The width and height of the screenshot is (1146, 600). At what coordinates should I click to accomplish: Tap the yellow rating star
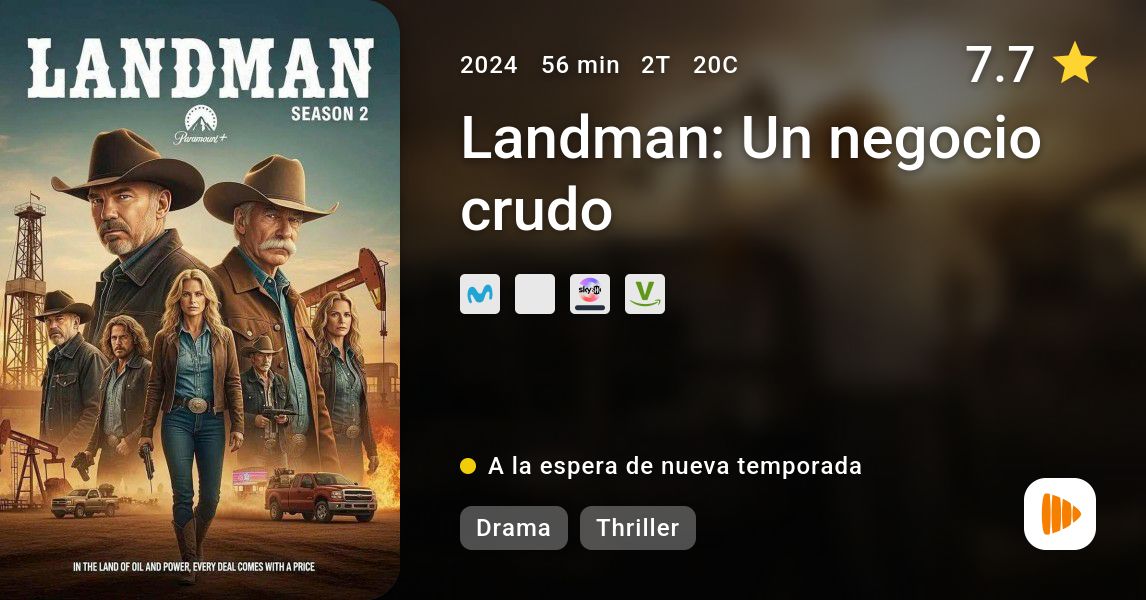[1074, 63]
